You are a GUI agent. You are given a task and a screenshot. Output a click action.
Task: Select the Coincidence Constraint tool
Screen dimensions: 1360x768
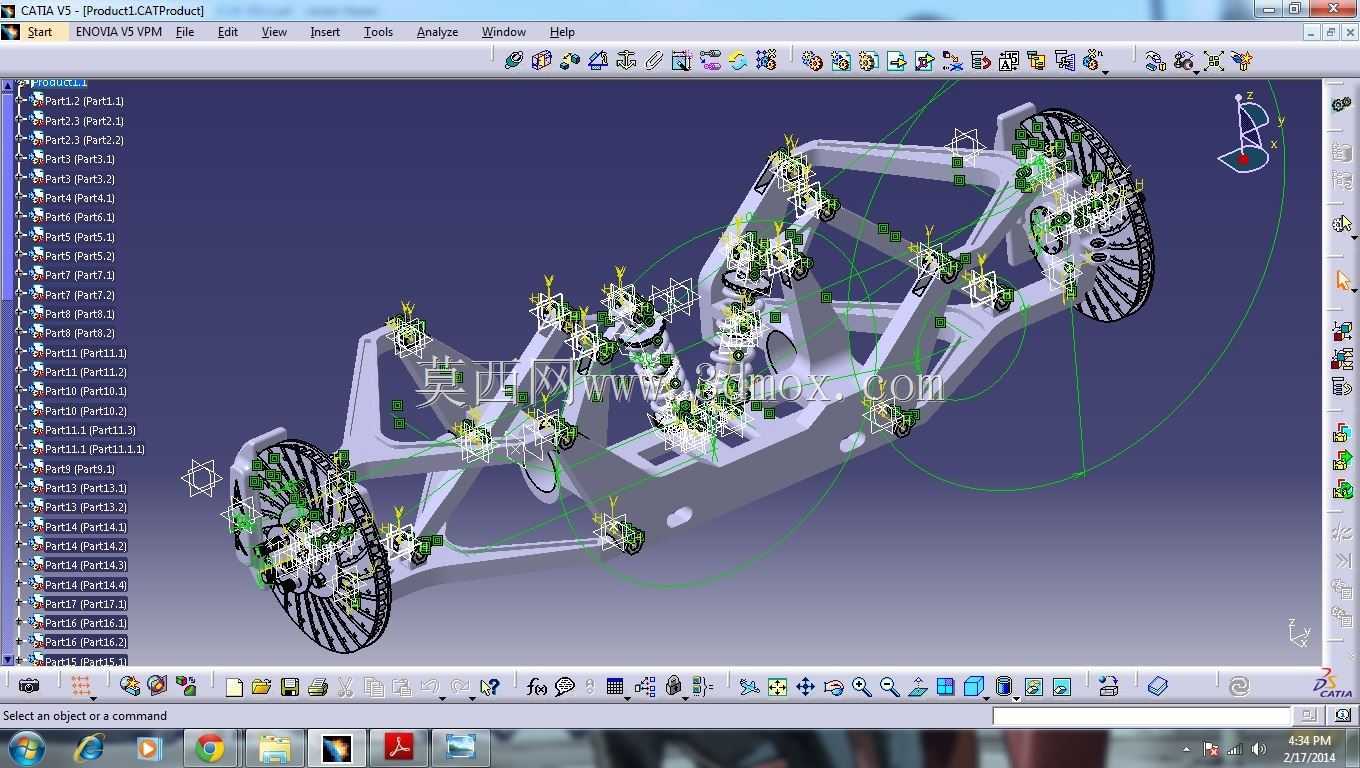point(514,61)
